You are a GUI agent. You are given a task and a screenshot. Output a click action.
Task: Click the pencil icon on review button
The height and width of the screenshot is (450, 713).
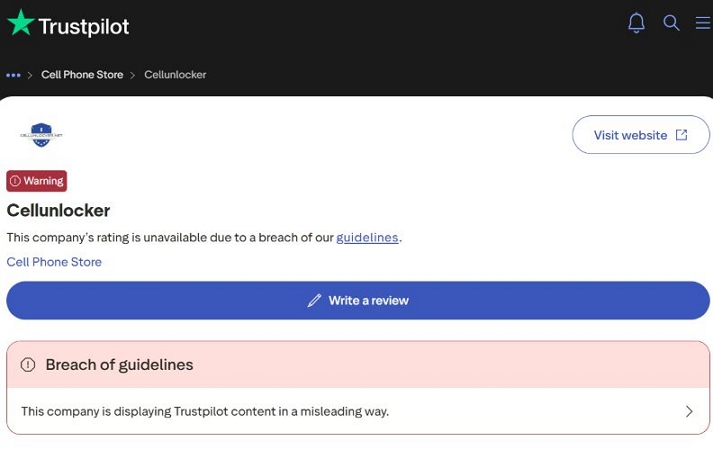pos(314,300)
